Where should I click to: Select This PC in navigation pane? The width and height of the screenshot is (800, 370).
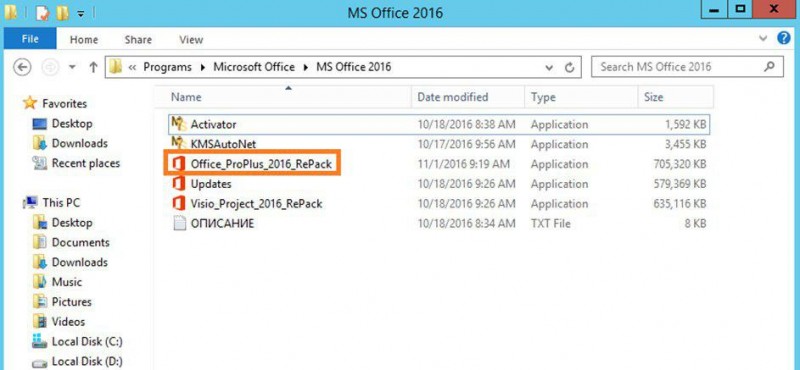pos(61,203)
